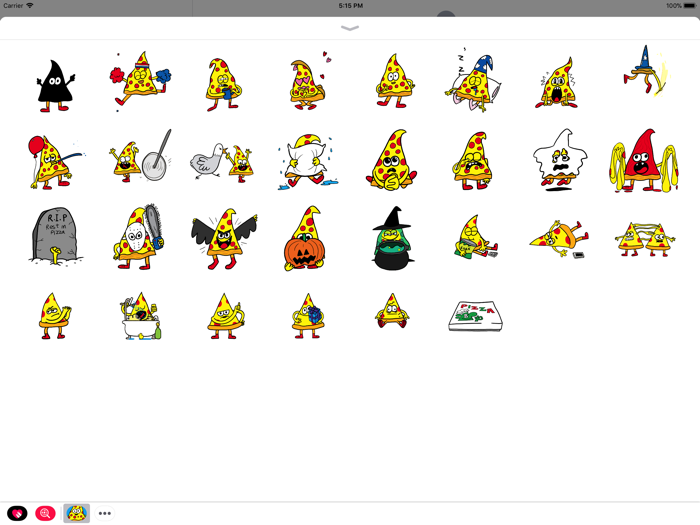Image resolution: width=700 pixels, height=525 pixels.
Task: Pick the sitting pizza with green bag
Action: pyautogui.click(x=475, y=237)
